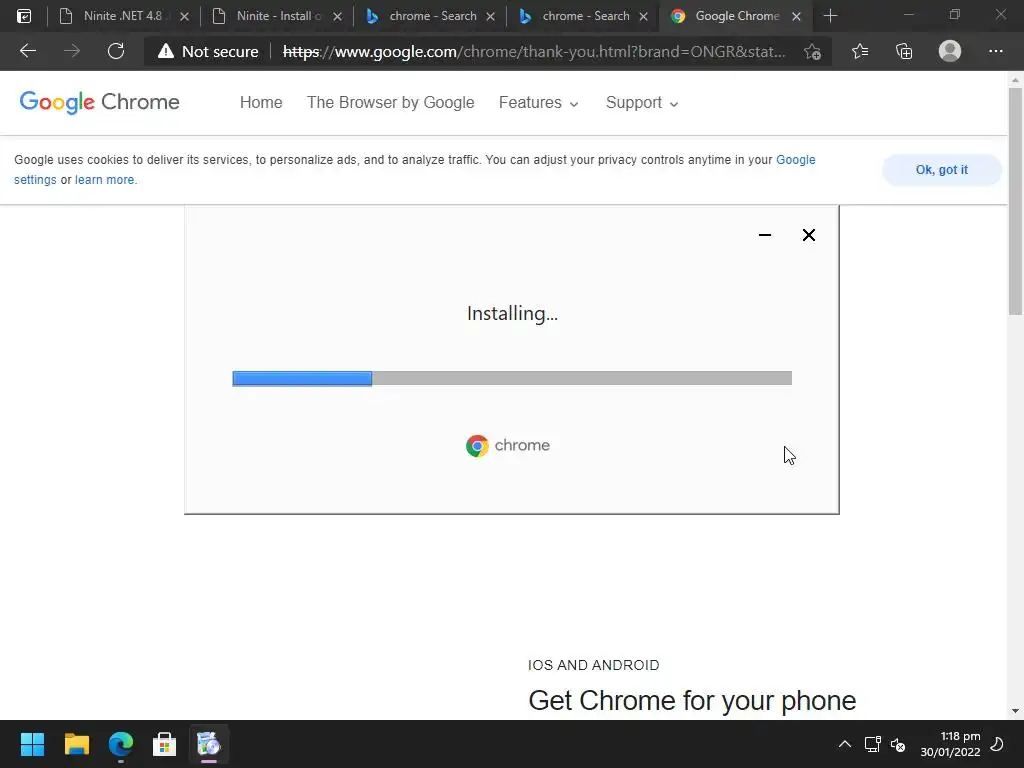The image size is (1024, 768).
Task: Close the Ninite - Install tab
Action: pyautogui.click(x=337, y=16)
